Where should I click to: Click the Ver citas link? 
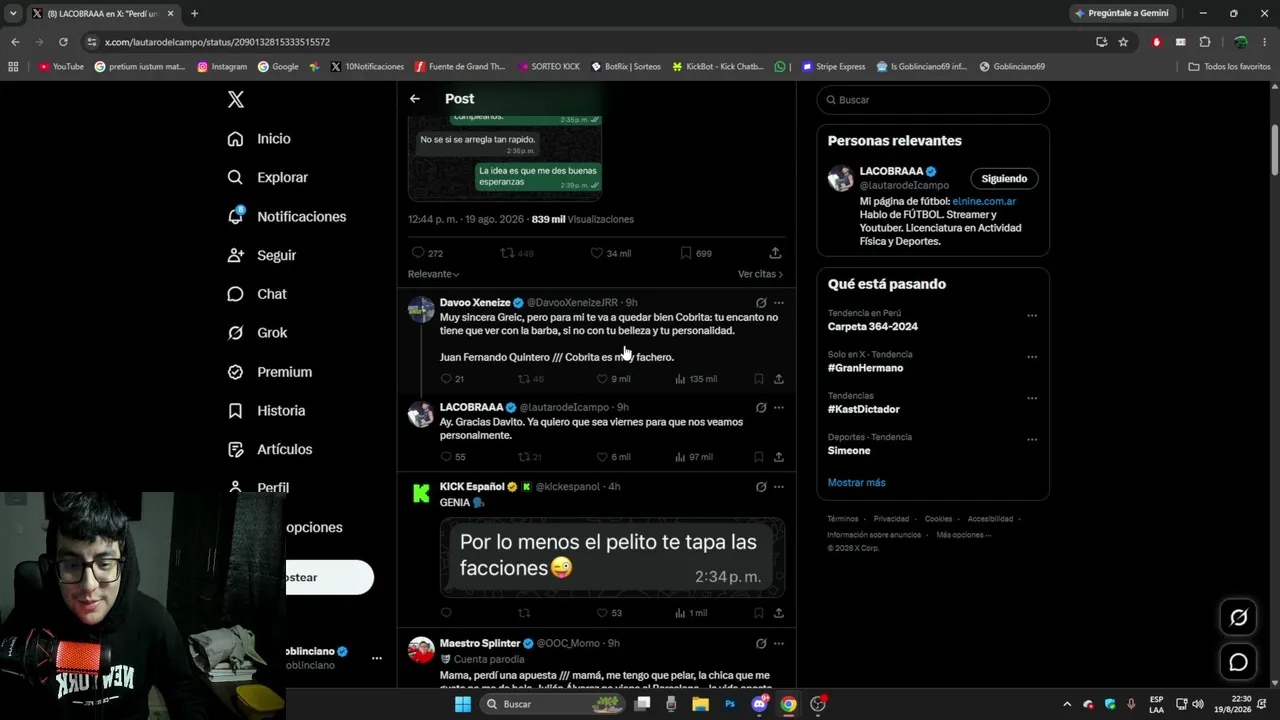[760, 274]
